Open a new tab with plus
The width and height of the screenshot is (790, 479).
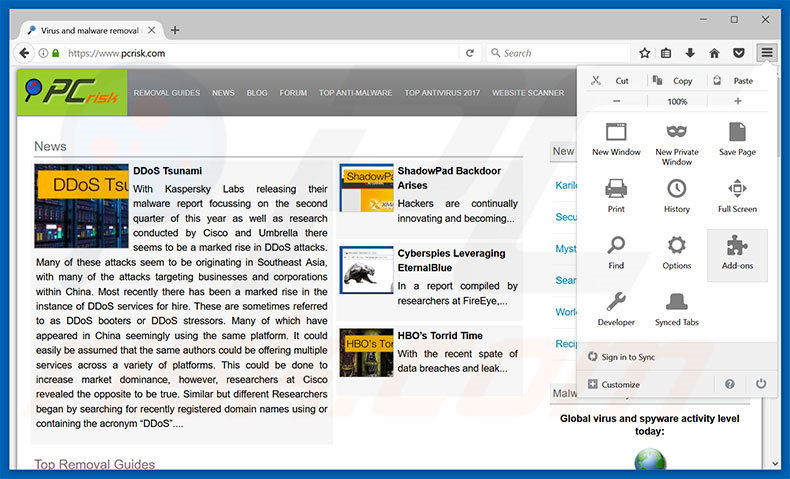coord(175,30)
